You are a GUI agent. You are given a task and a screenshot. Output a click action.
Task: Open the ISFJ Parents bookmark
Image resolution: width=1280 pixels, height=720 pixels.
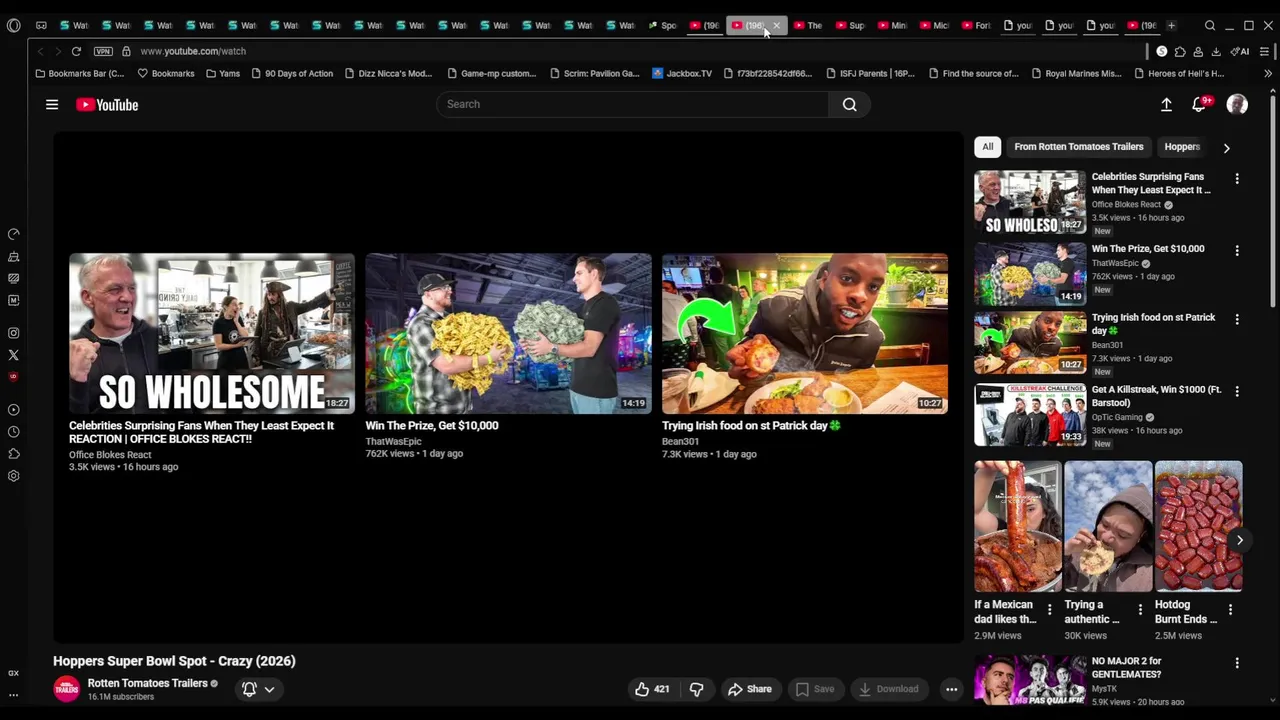click(x=870, y=73)
